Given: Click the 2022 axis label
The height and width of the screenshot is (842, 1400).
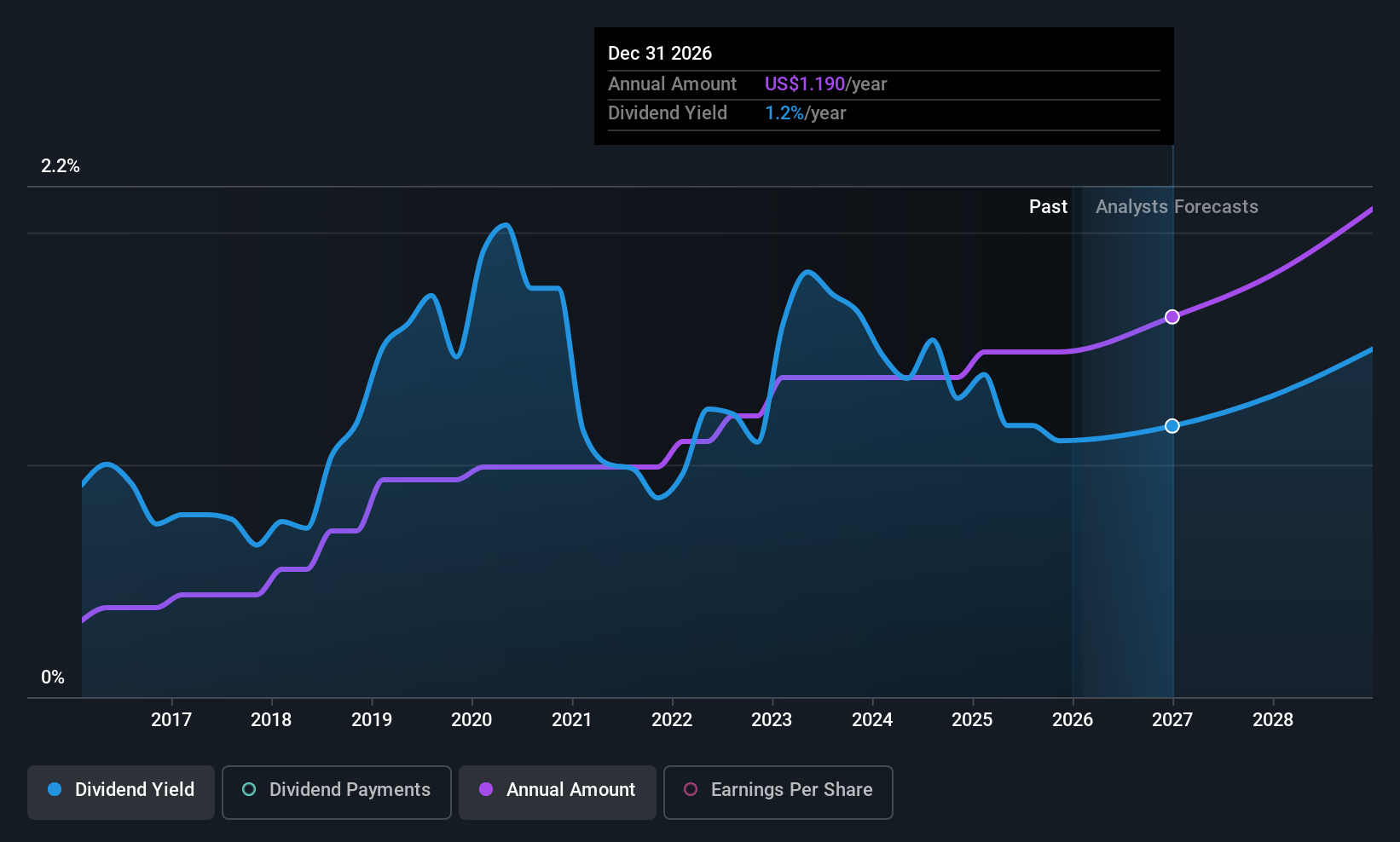Looking at the screenshot, I should [672, 719].
